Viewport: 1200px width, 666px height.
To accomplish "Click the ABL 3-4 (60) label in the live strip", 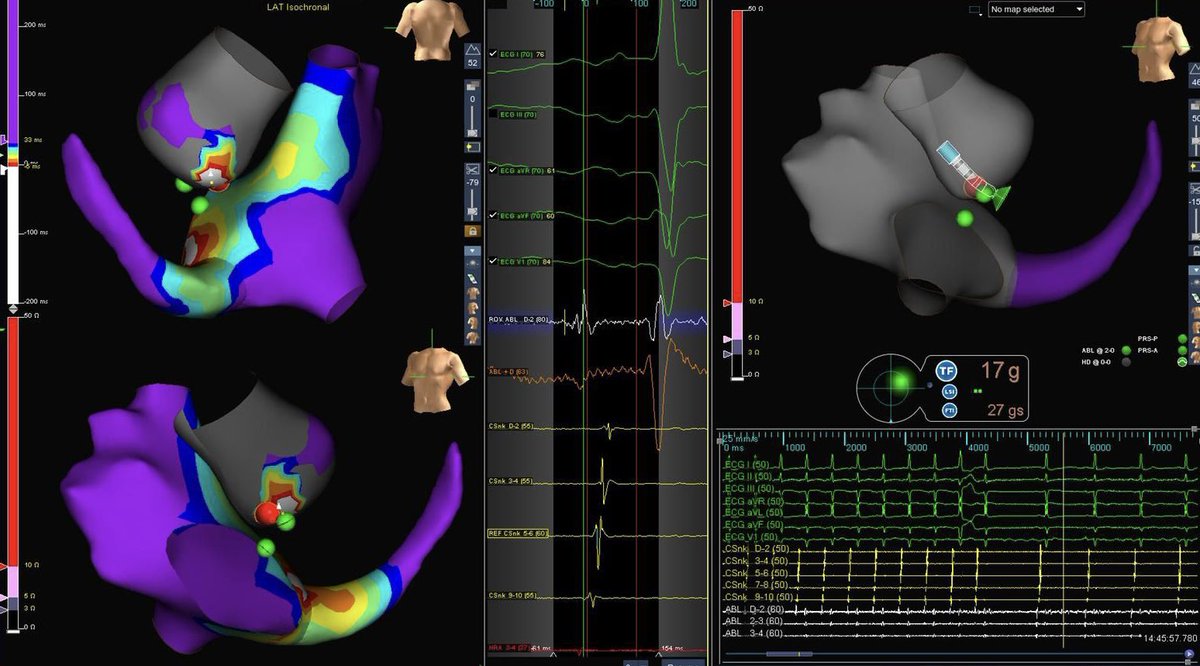I will tap(751, 632).
